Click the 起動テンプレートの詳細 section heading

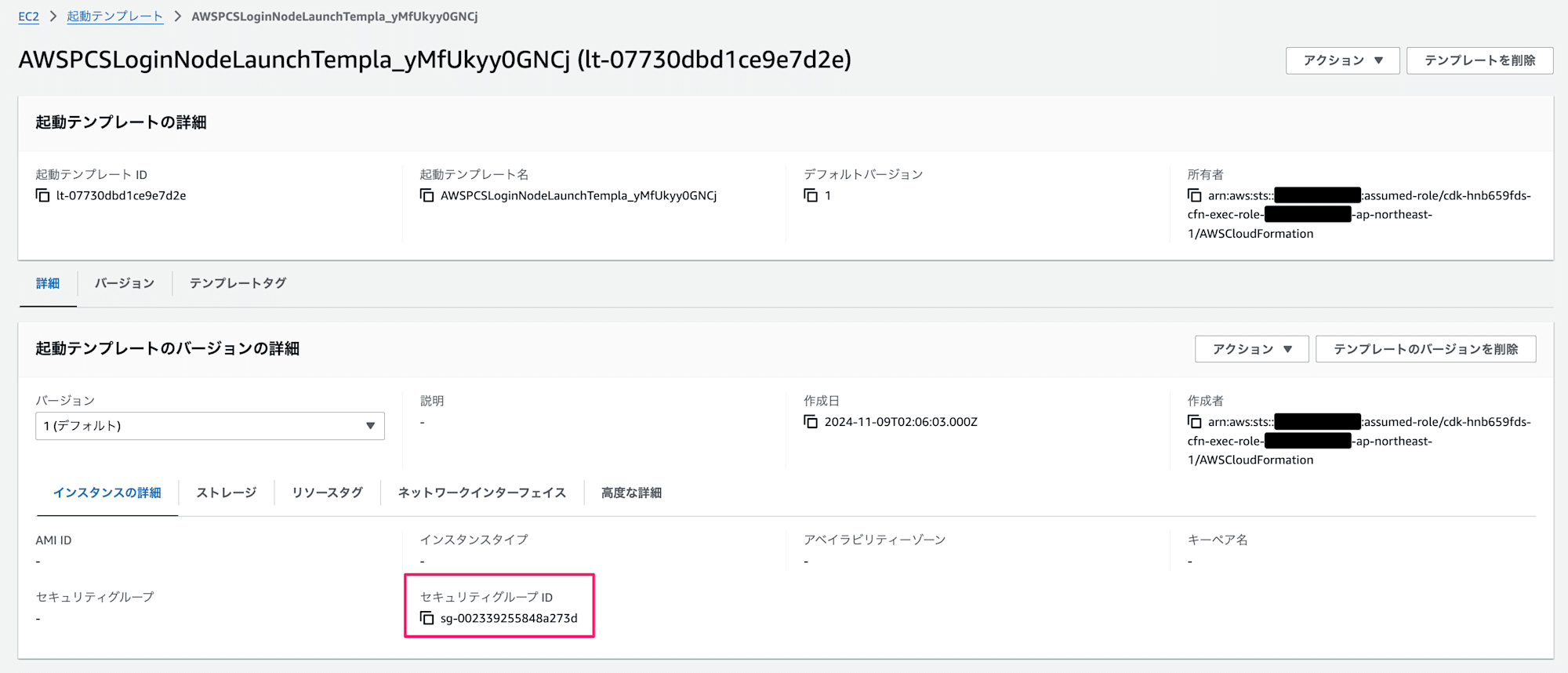point(121,122)
